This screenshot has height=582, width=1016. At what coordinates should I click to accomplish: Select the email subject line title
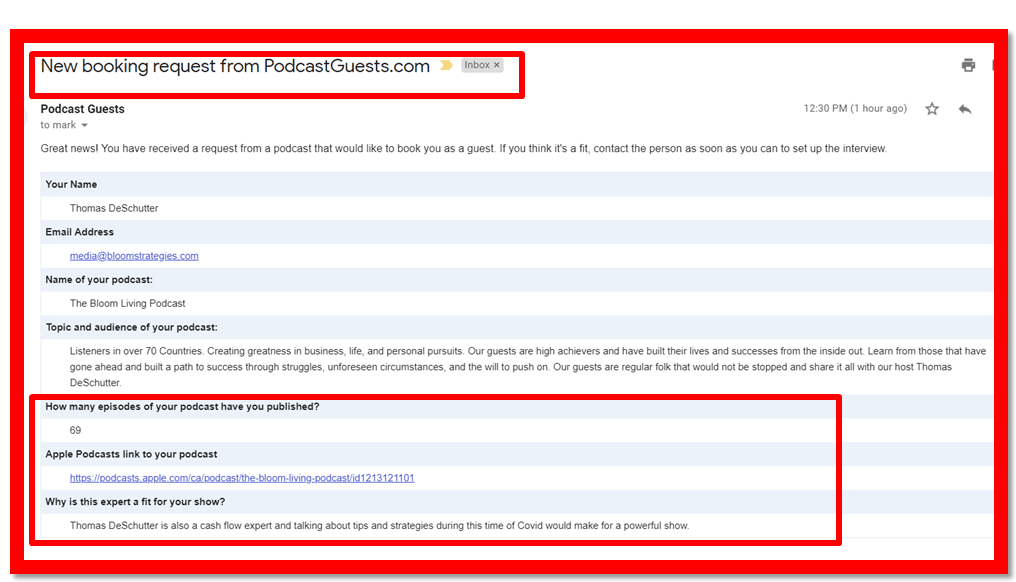click(x=235, y=66)
